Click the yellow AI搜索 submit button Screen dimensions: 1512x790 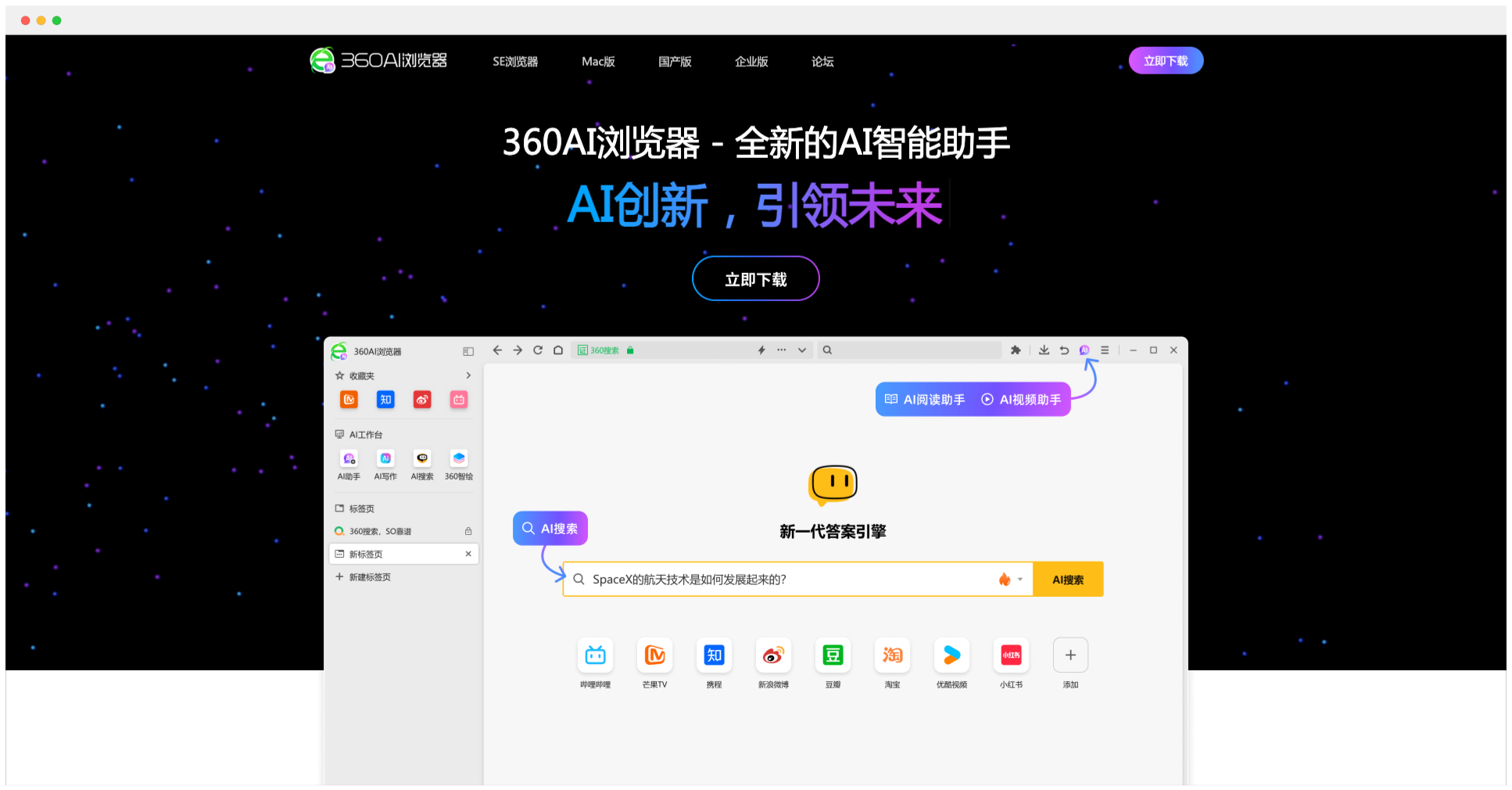[x=1068, y=580]
